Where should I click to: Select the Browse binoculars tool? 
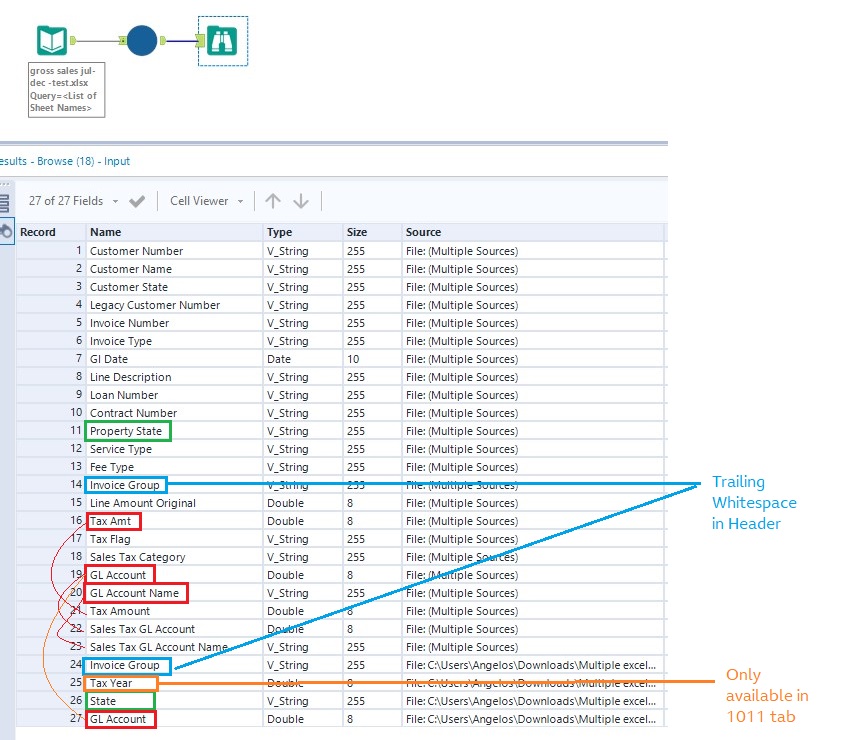coord(223,41)
